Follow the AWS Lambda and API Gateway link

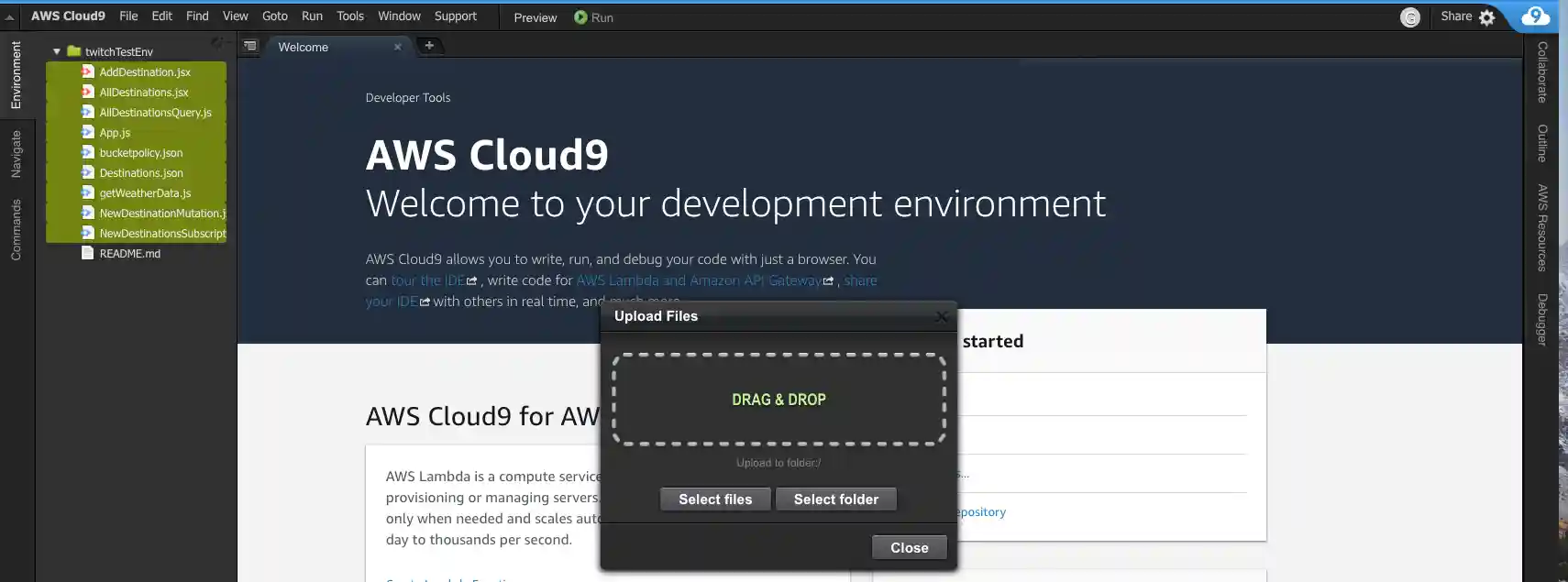(x=699, y=280)
